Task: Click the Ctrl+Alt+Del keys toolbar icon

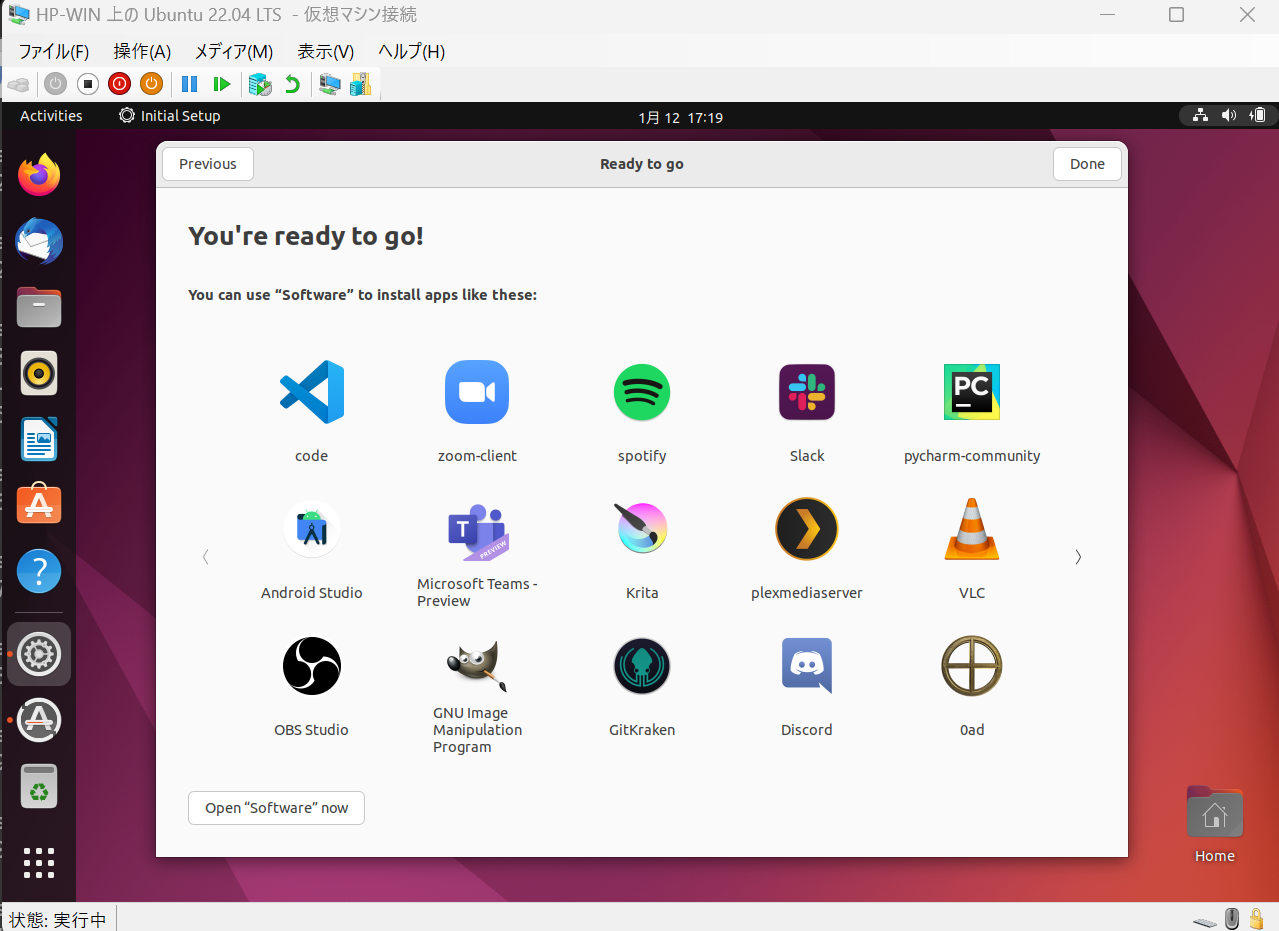Action: [x=19, y=84]
